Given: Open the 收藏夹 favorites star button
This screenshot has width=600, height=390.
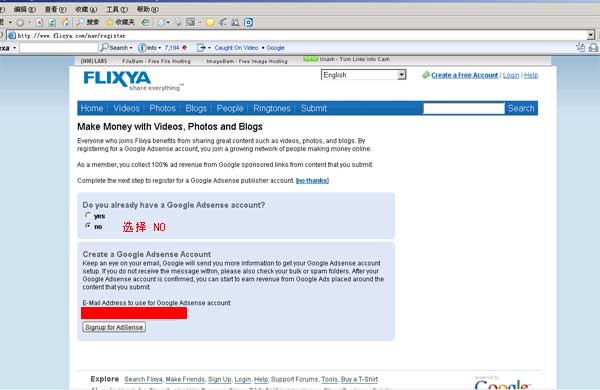Looking at the screenshot, I should (121, 22).
